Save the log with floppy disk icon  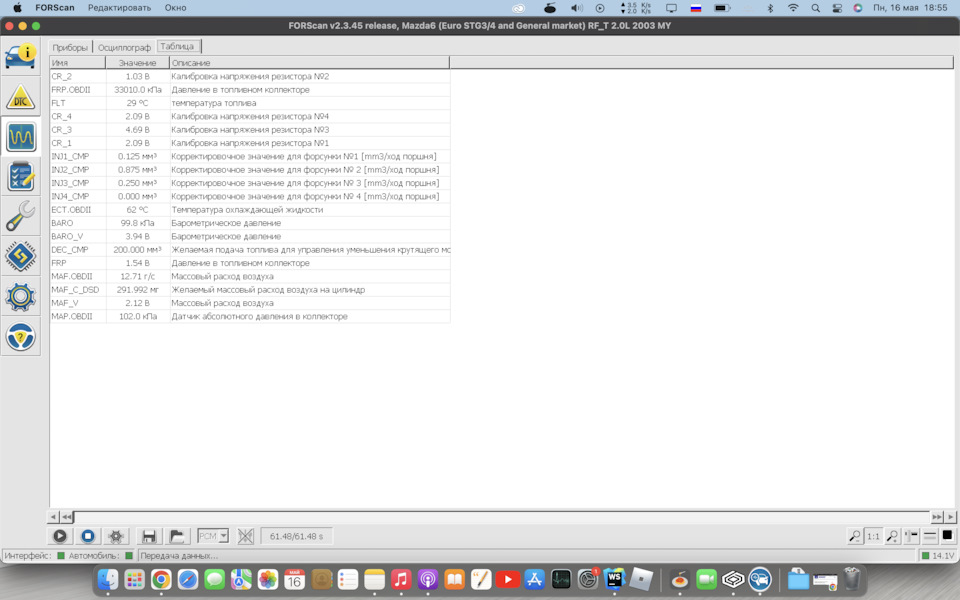coord(149,536)
